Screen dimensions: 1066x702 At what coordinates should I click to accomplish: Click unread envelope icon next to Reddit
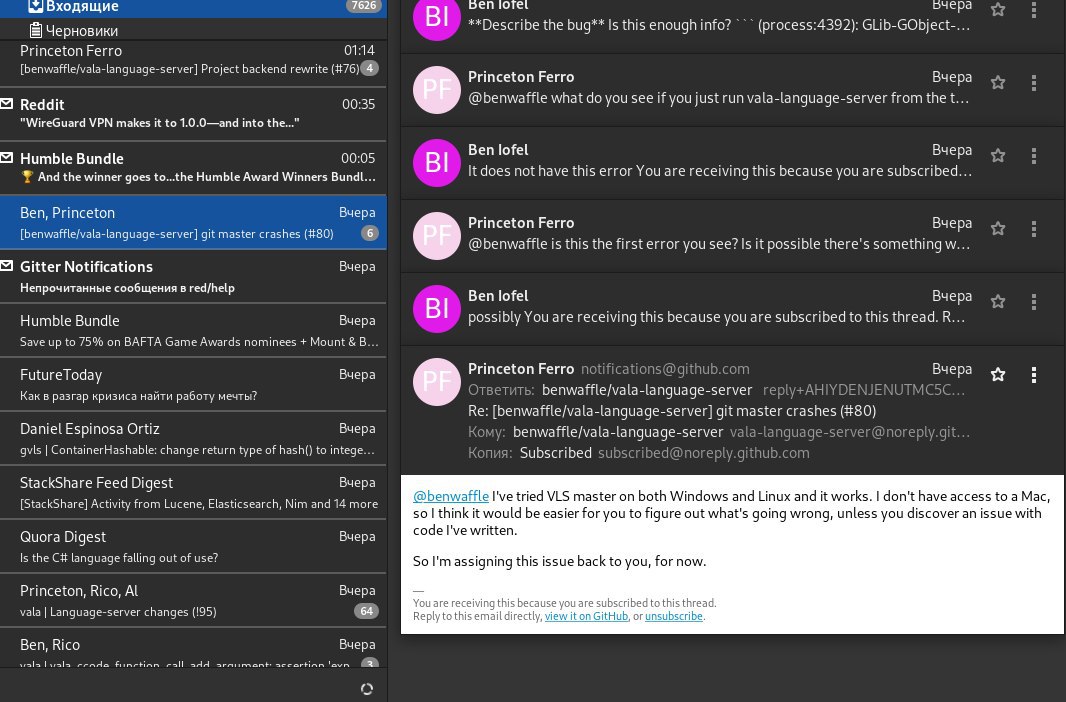click(7, 103)
